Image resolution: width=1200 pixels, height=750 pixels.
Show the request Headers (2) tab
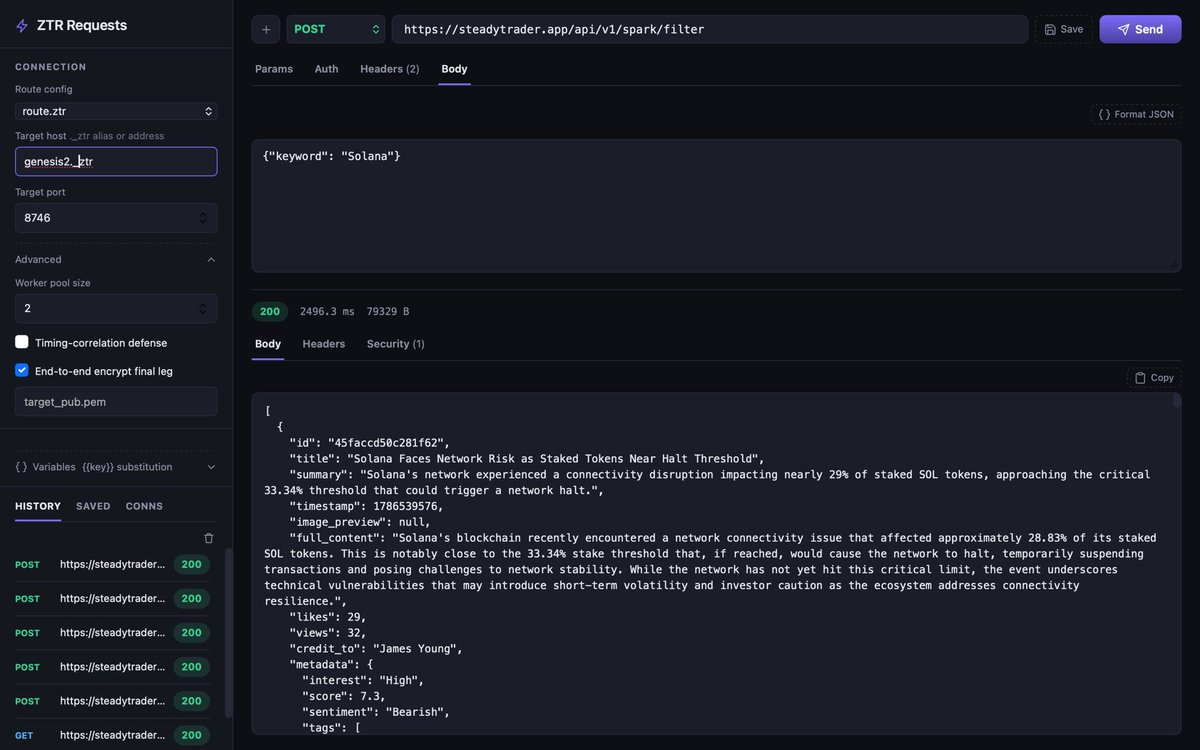(x=390, y=69)
